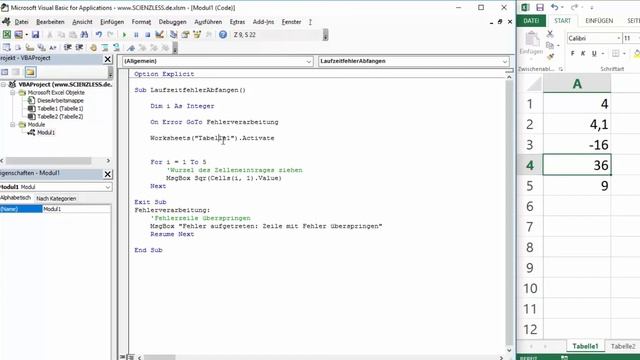Viewport: 640px width, 360px height.
Task: Click View Object in the Project panel
Action: pos(16,72)
